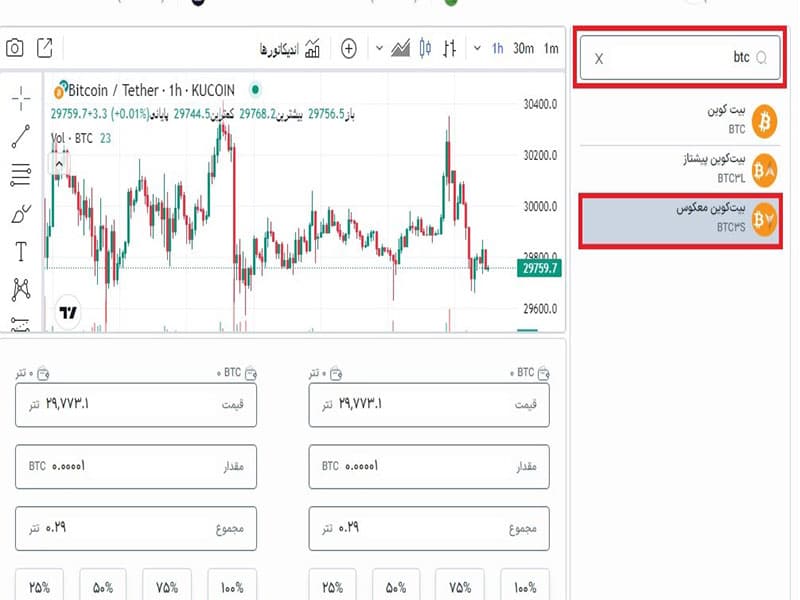Click the BTC3S coin icon
Image resolution: width=800 pixels, height=600 pixels.
pos(764,220)
